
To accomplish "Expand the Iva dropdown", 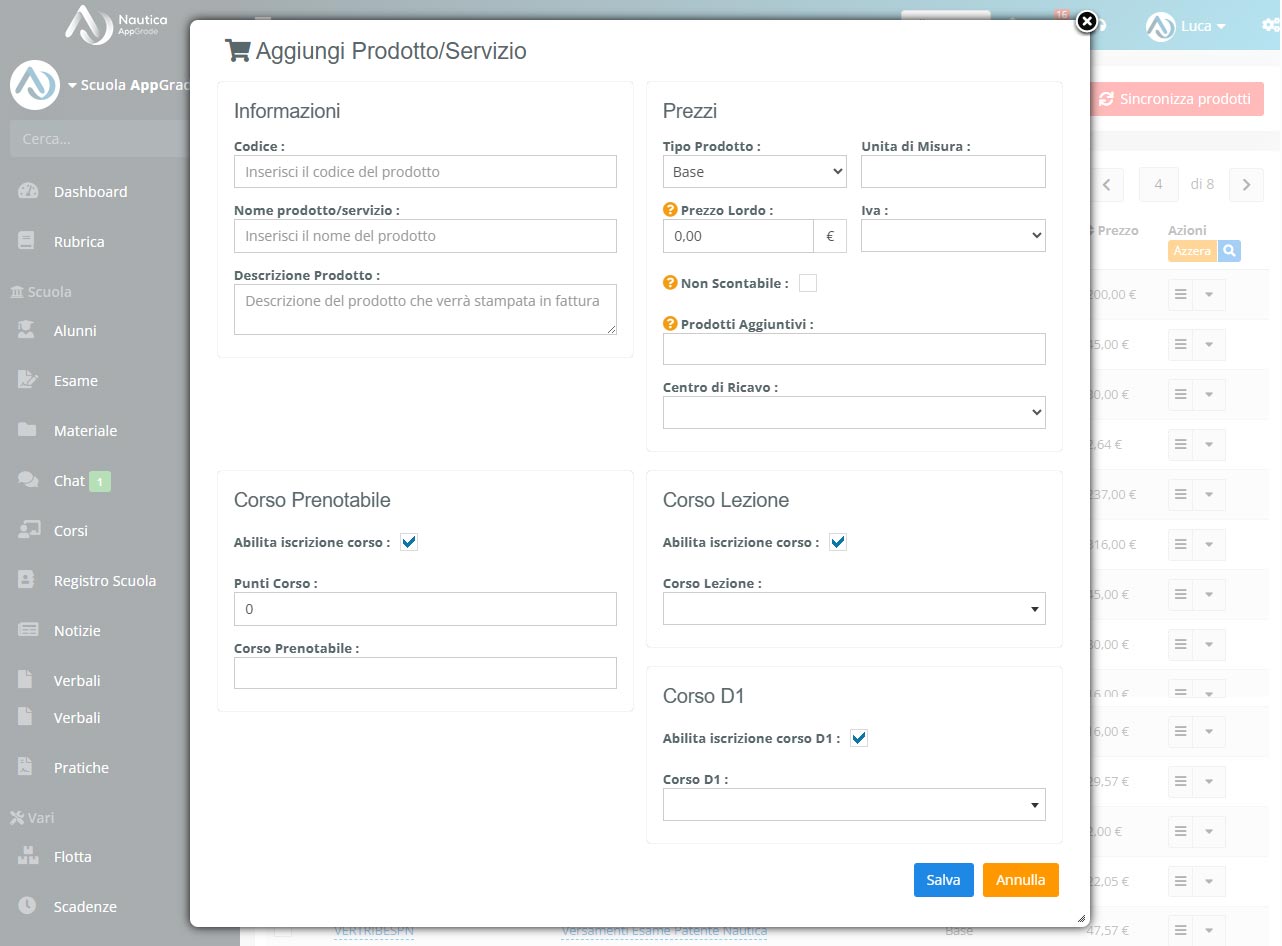I will (x=953, y=236).
